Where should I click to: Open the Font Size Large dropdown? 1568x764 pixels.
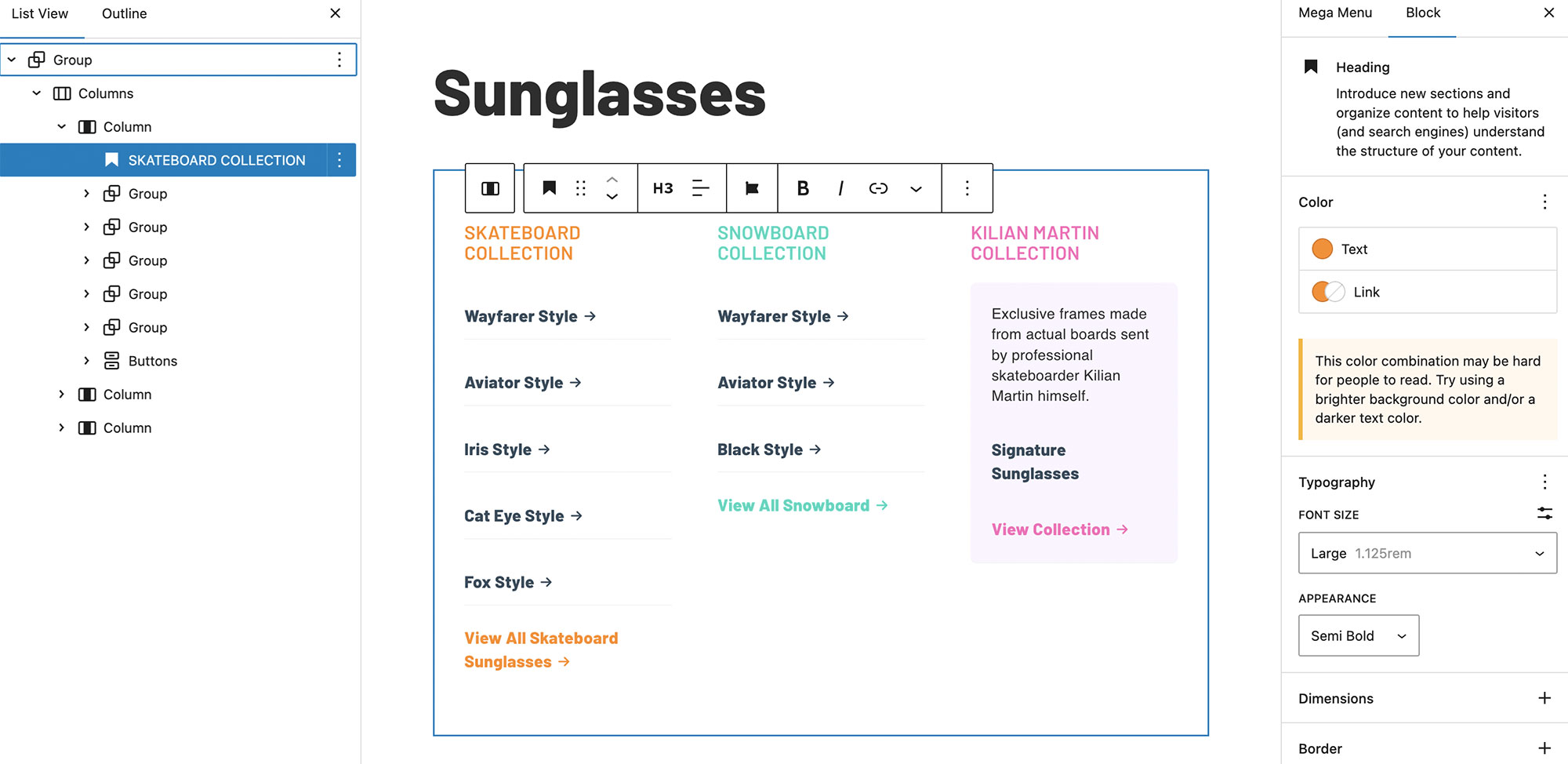coord(1427,553)
